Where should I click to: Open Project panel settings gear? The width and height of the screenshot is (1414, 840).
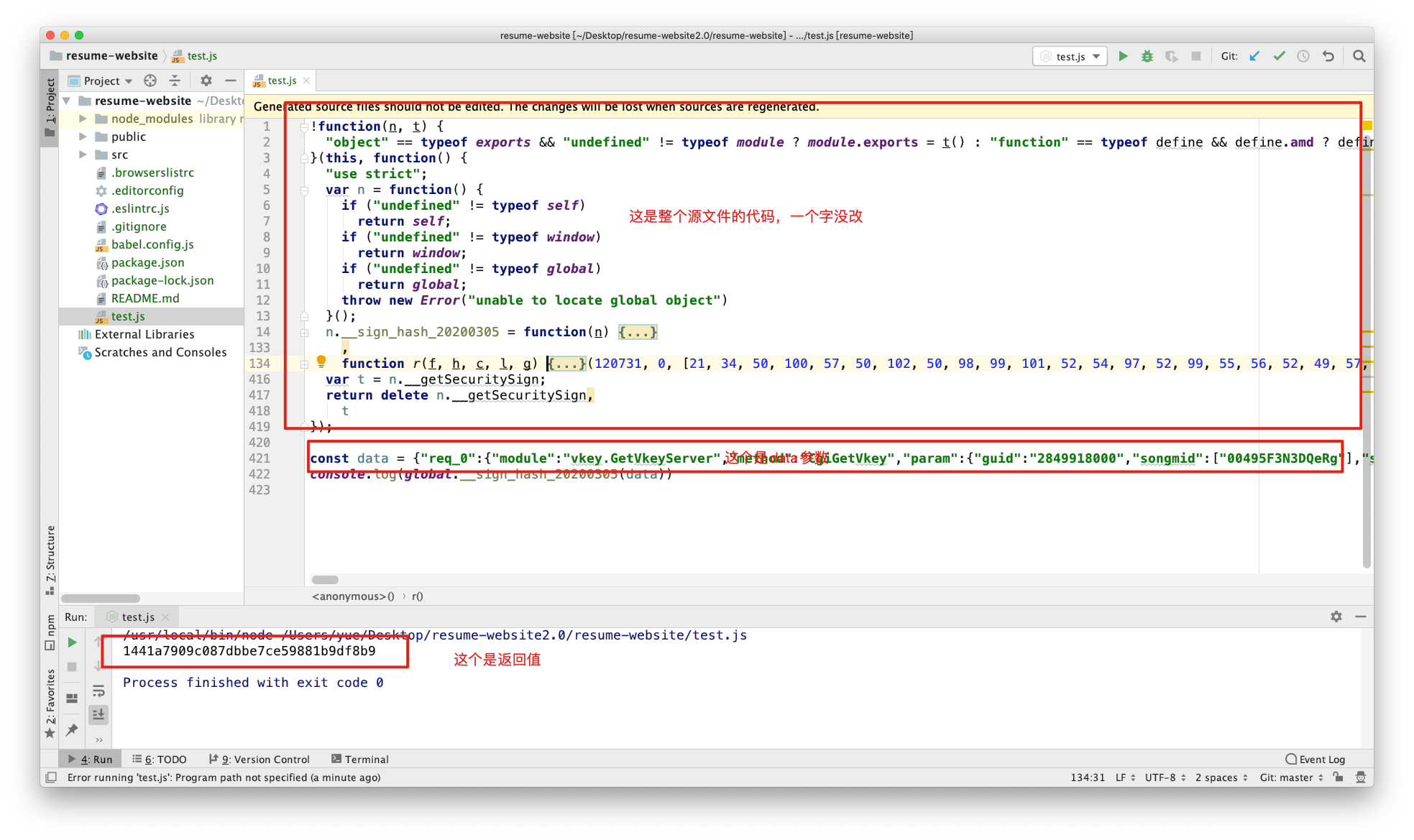pos(206,80)
